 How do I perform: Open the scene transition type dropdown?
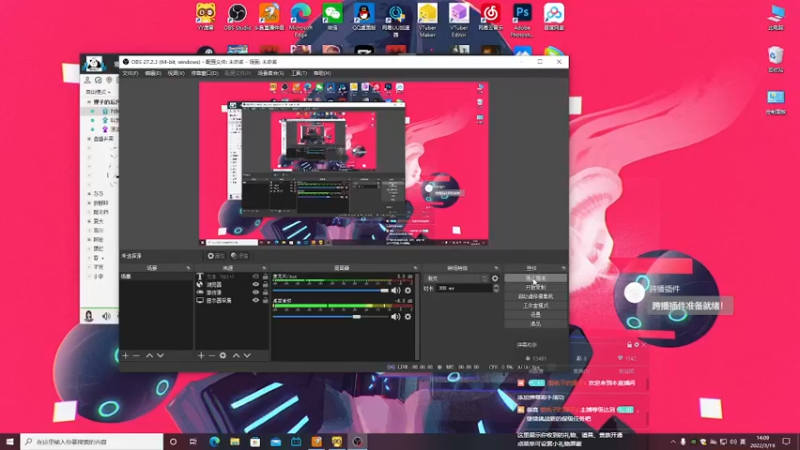click(457, 279)
